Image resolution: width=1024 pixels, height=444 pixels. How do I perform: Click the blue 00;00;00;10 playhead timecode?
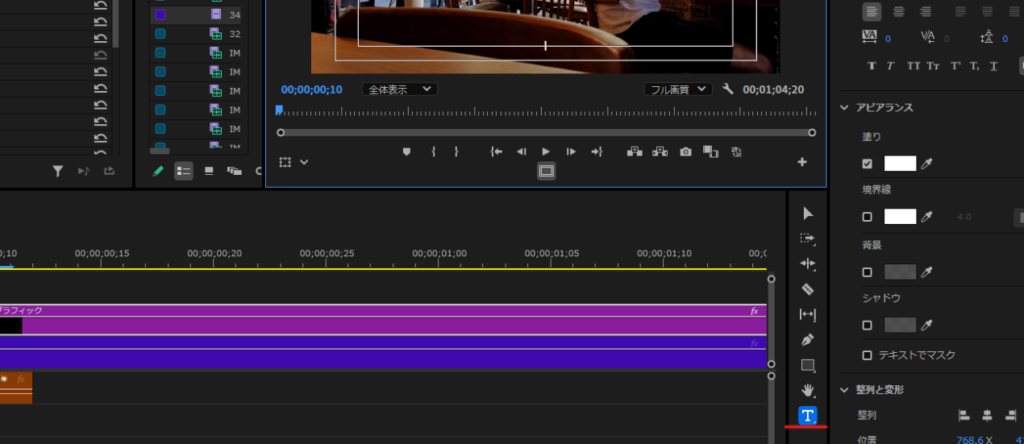click(x=311, y=89)
